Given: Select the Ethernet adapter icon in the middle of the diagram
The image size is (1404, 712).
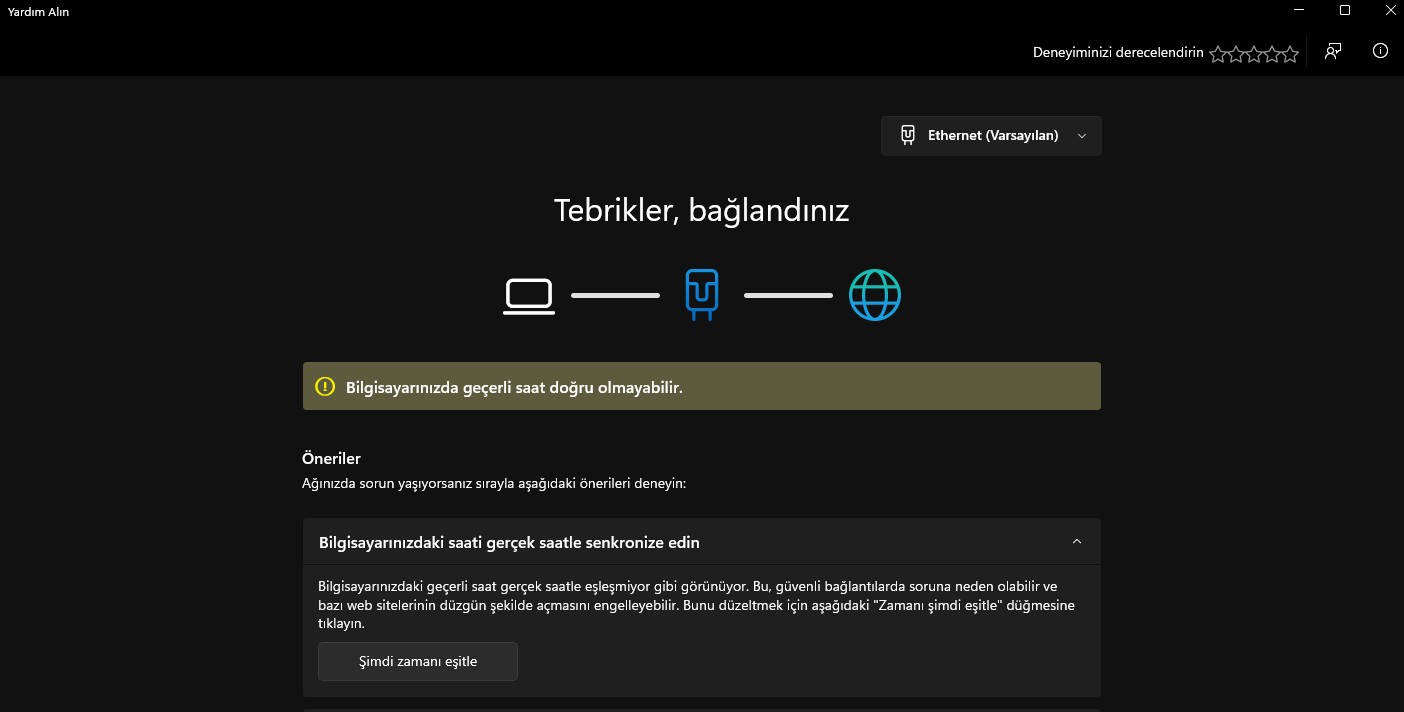Looking at the screenshot, I should (x=702, y=294).
